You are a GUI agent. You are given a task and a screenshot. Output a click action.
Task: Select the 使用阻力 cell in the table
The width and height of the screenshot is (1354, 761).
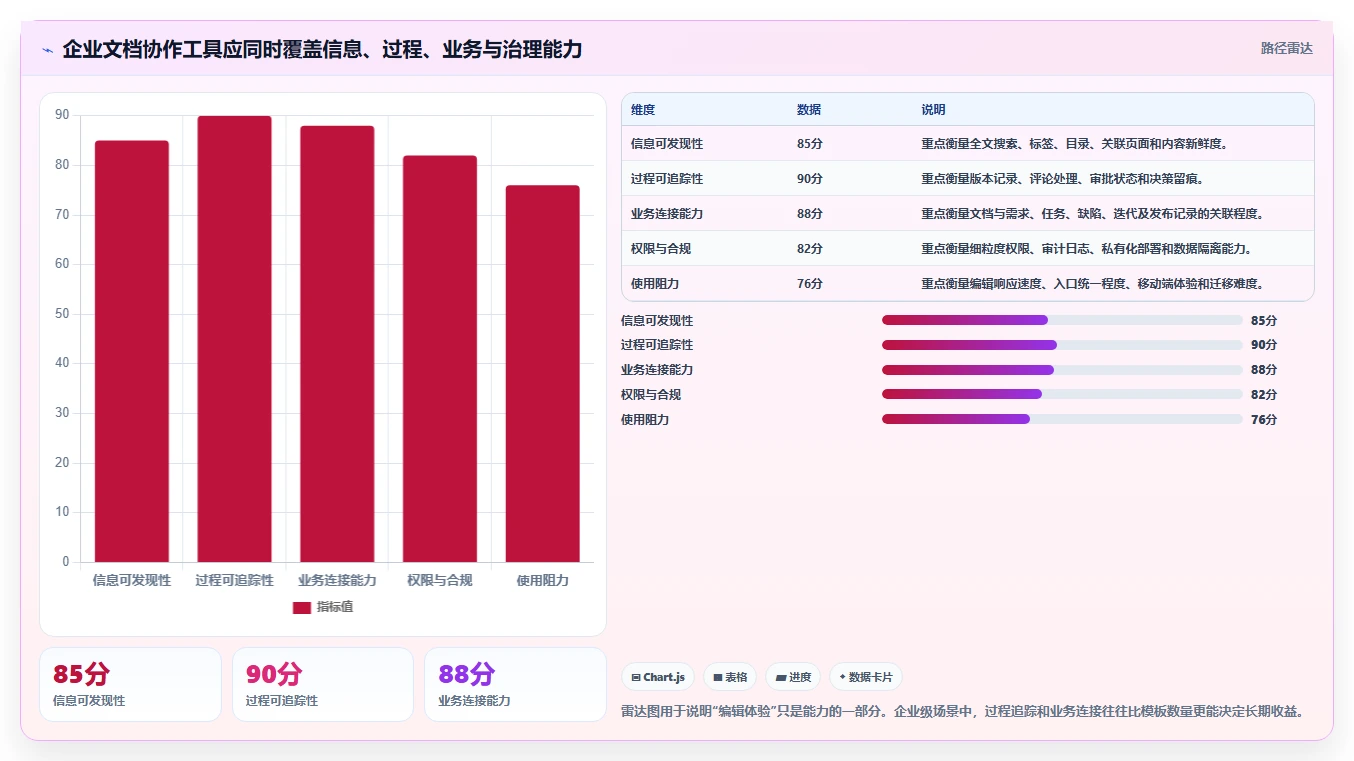pos(655,284)
